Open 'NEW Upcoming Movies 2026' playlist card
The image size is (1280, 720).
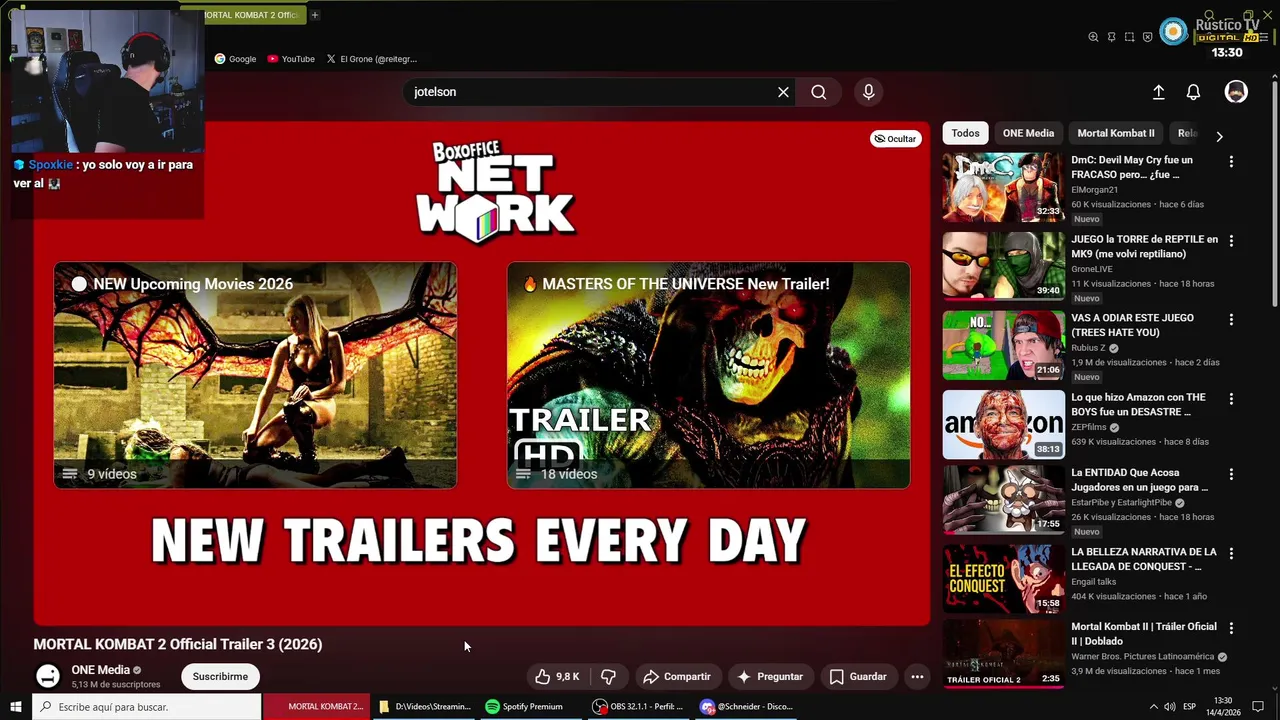coord(255,375)
